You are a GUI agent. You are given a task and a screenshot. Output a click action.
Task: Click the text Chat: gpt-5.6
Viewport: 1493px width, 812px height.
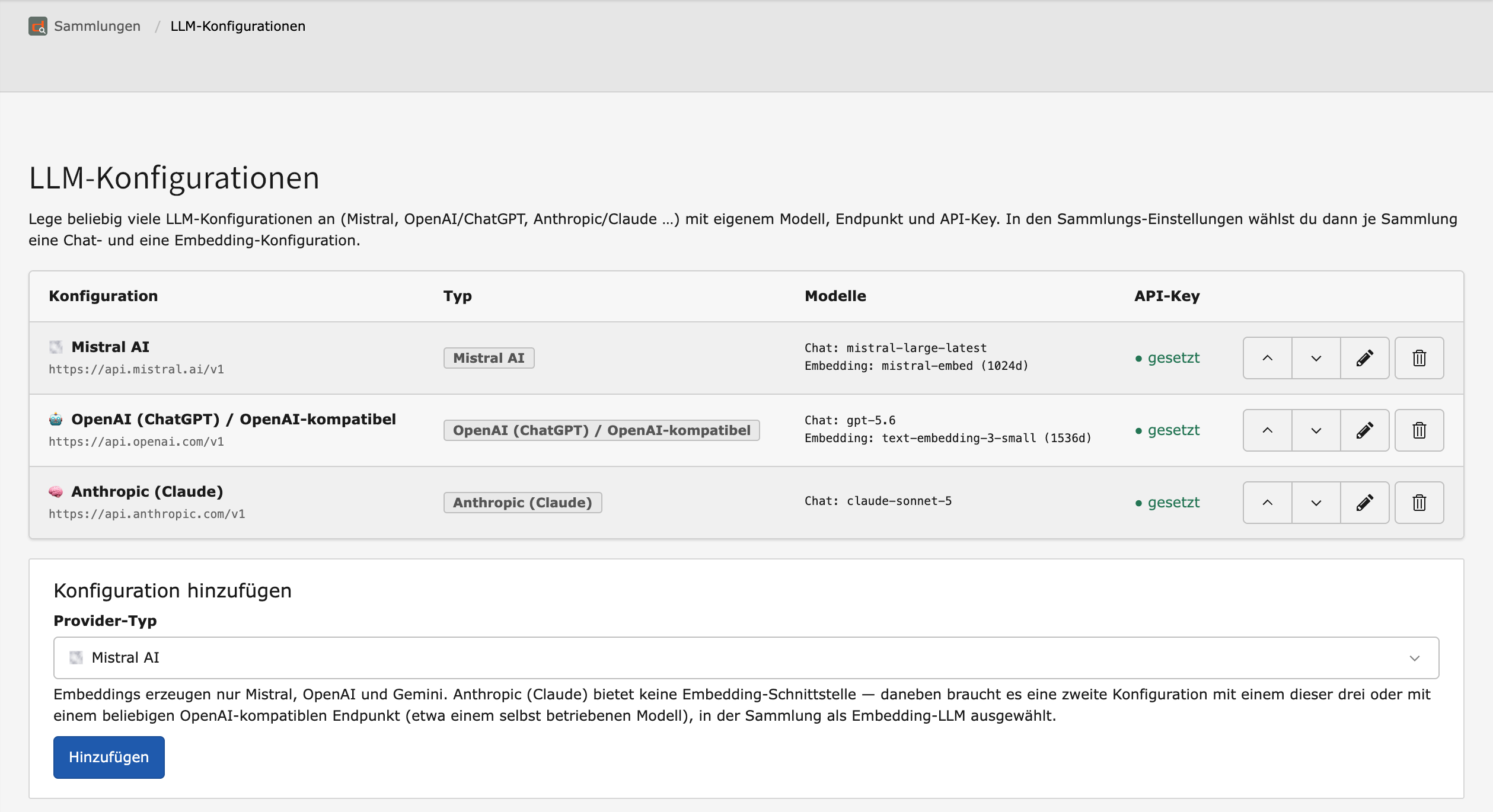coord(850,420)
